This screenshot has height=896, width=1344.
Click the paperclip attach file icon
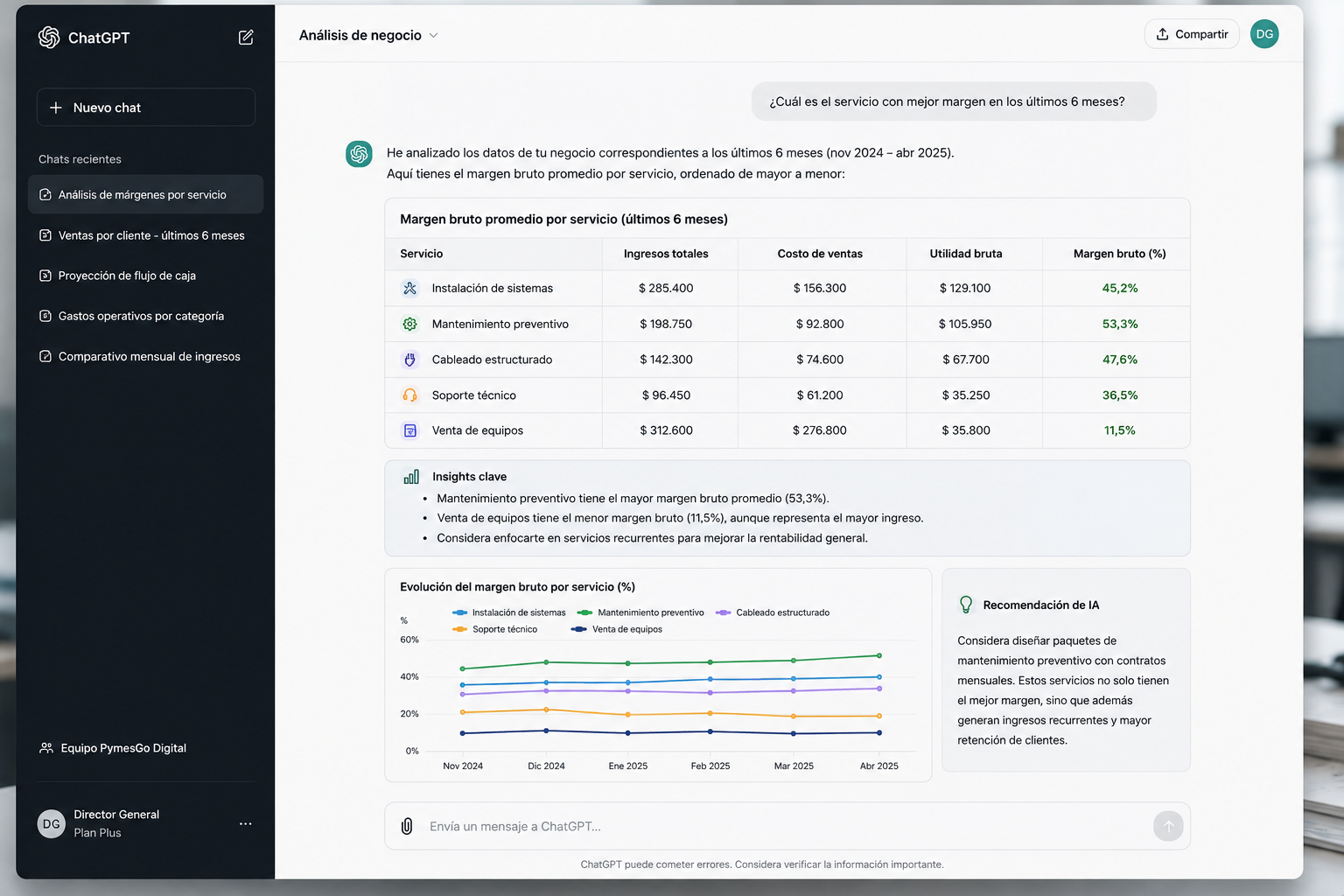pyautogui.click(x=407, y=826)
